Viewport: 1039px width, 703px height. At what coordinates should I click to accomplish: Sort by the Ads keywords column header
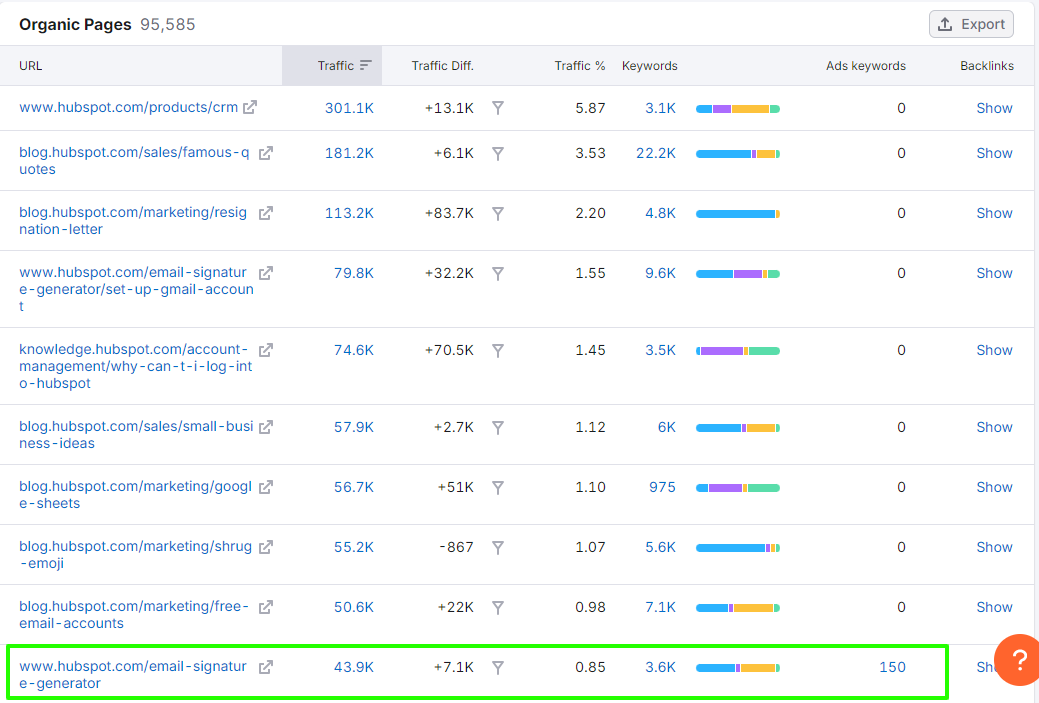pyautogui.click(x=865, y=66)
